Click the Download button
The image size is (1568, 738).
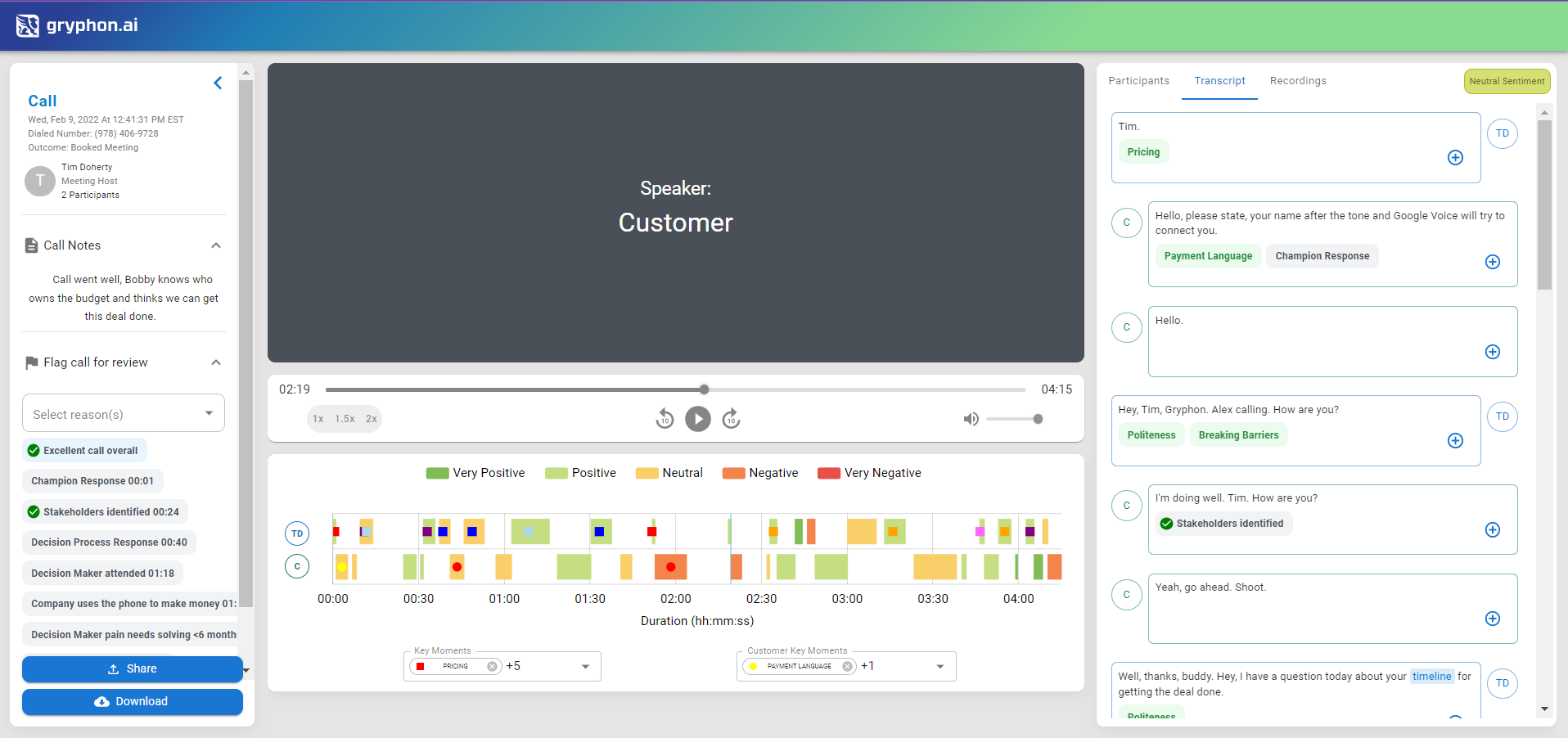coord(133,701)
